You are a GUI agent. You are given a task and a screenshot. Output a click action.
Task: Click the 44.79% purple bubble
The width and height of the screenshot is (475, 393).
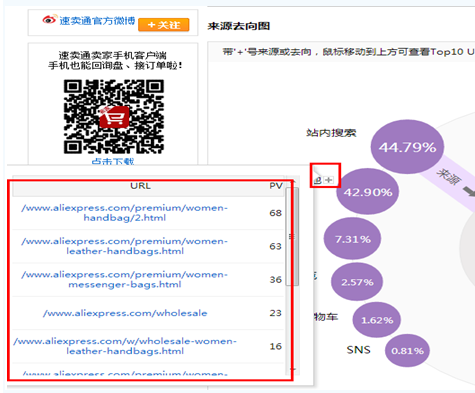pyautogui.click(x=407, y=147)
